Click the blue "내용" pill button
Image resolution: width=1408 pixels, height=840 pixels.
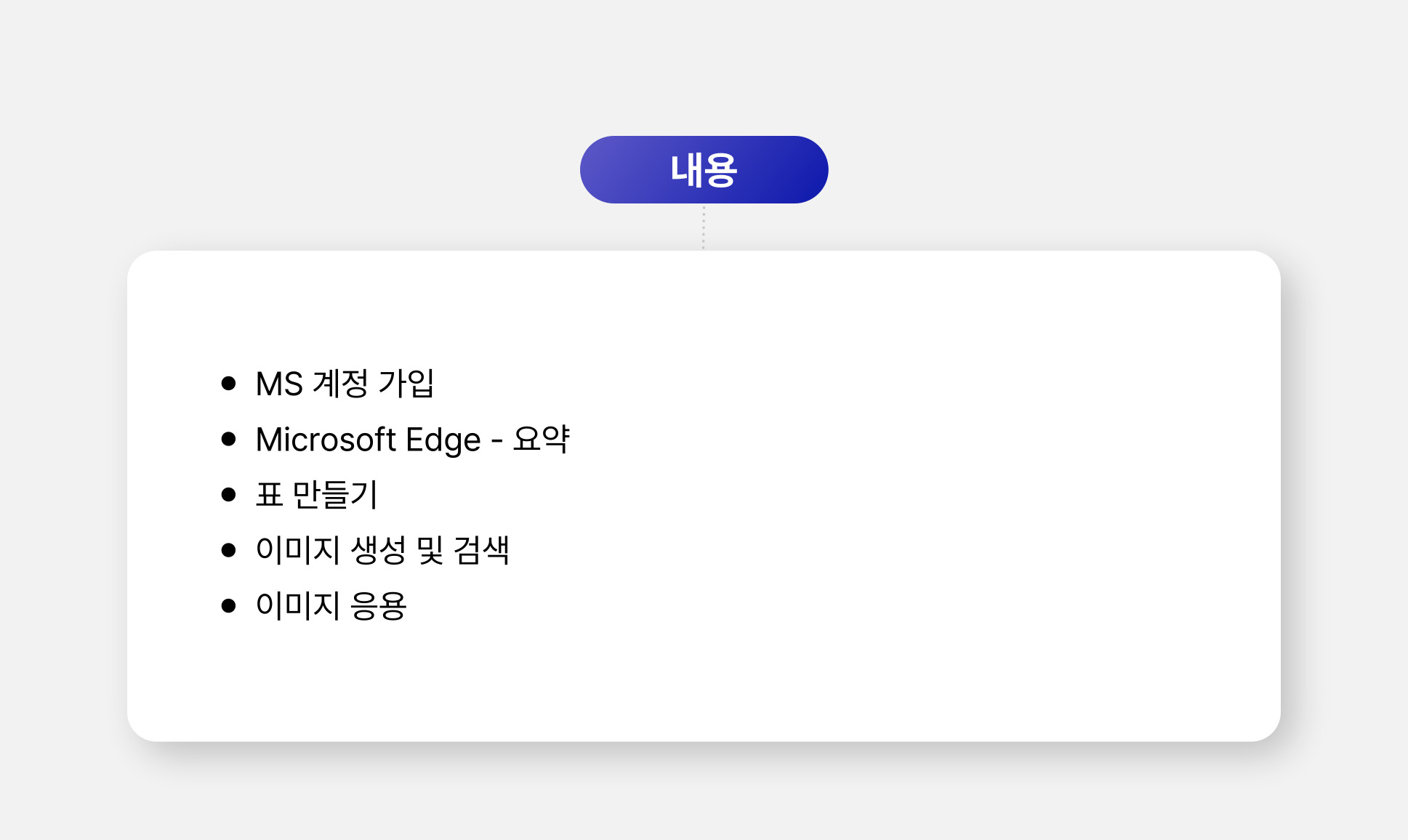(x=704, y=170)
